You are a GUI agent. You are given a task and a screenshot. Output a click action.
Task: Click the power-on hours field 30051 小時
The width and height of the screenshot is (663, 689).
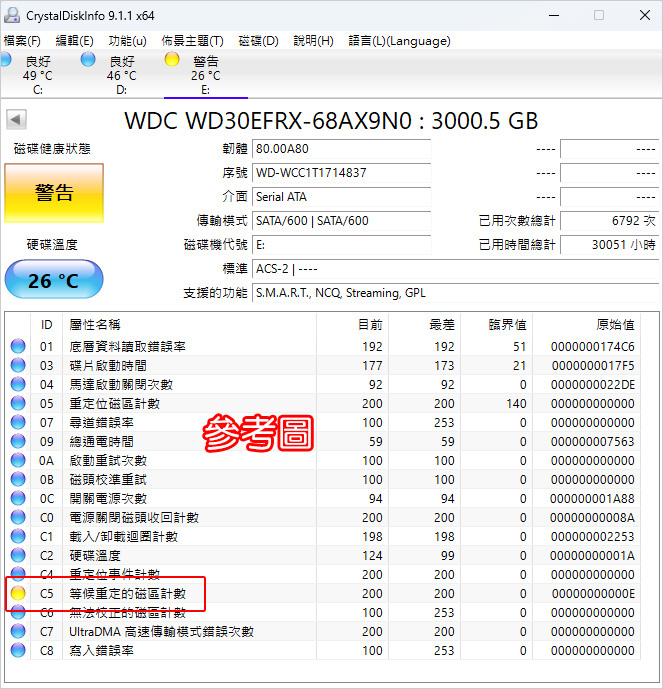609,245
